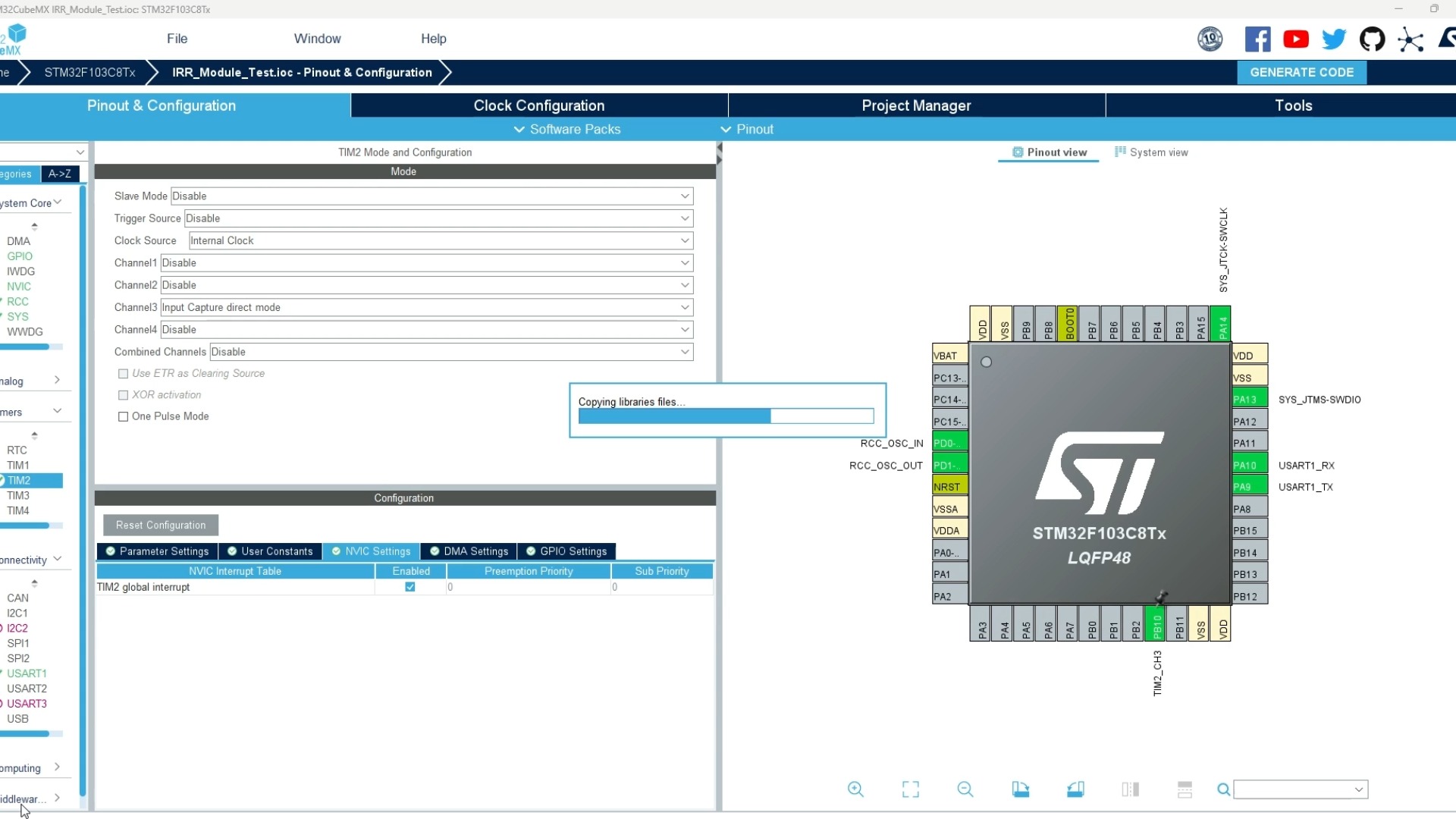The width and height of the screenshot is (1456, 819).
Task: Switch to the Clock Configuration tab
Action: 538,105
